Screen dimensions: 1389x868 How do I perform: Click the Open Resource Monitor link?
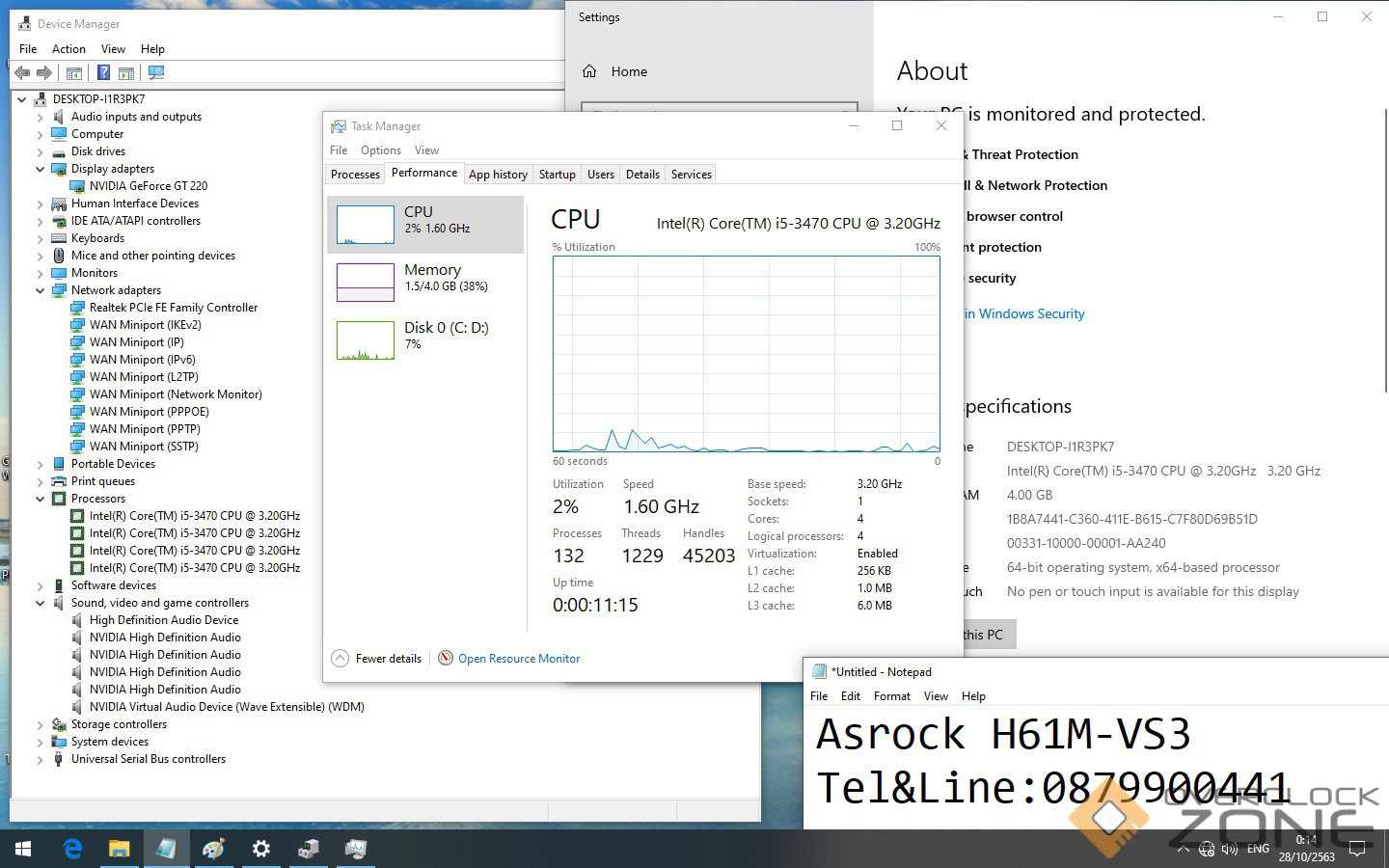pyautogui.click(x=519, y=659)
